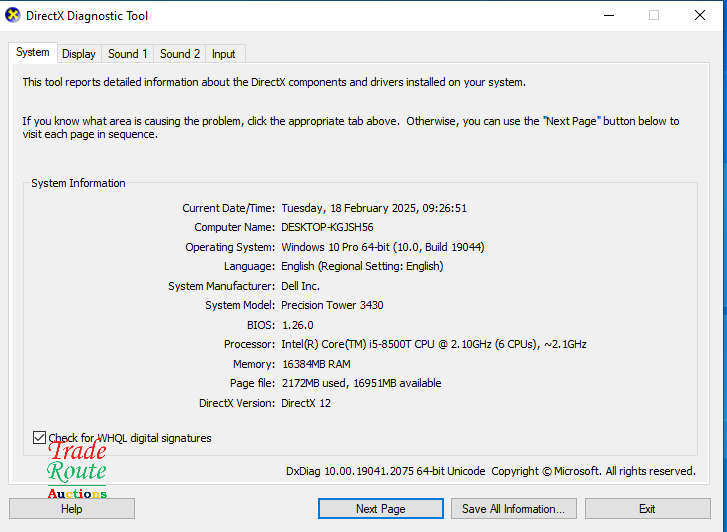Click the System Information group label
The image size is (727, 532).
tap(78, 183)
